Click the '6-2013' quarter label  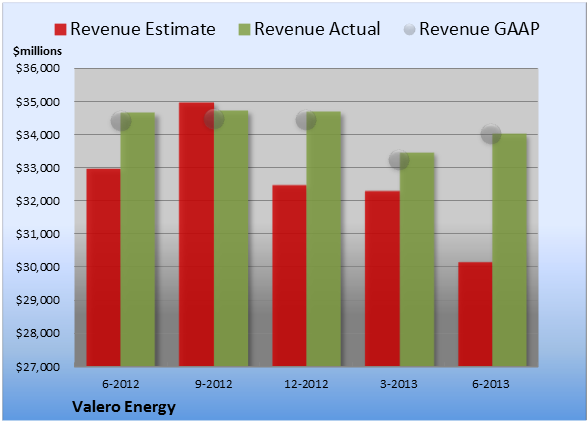click(x=491, y=384)
